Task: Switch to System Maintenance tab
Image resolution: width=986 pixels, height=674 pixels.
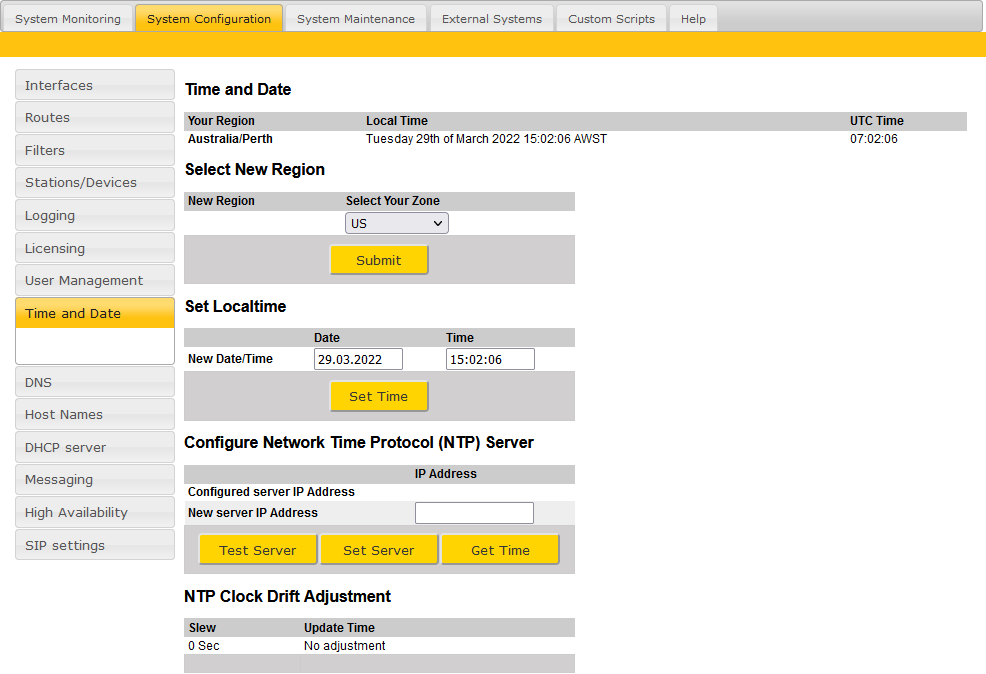Action: 355,19
